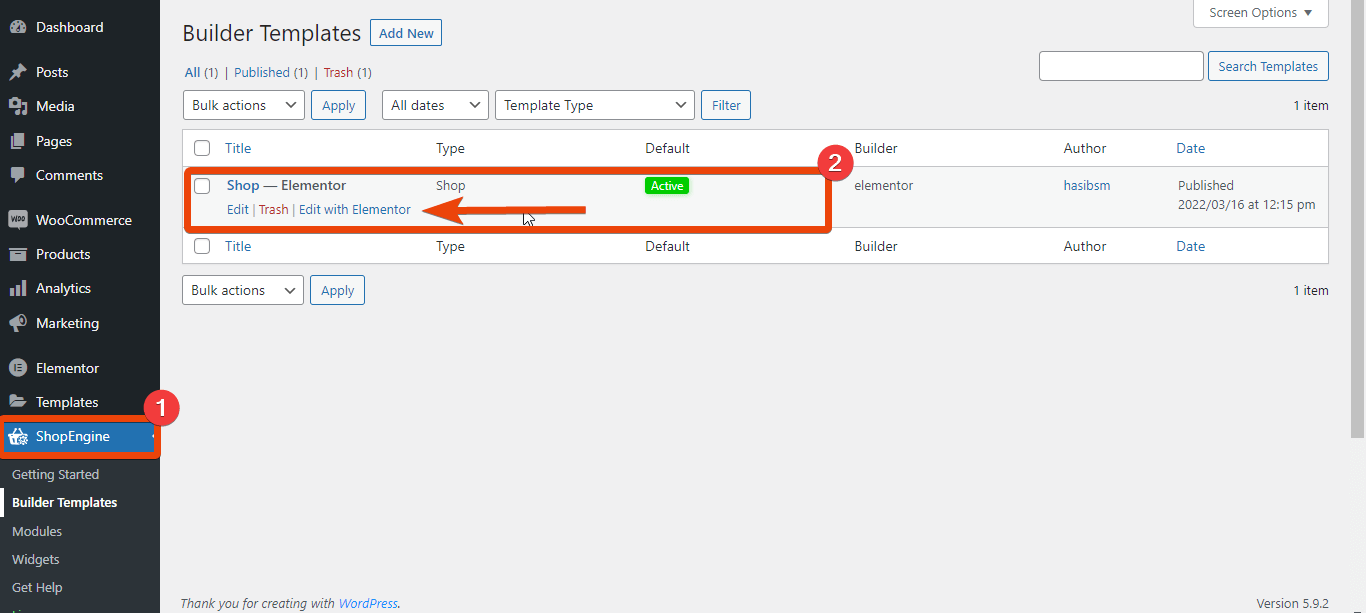The image size is (1366, 613).
Task: Open the top Bulk actions dropdown
Action: click(244, 105)
